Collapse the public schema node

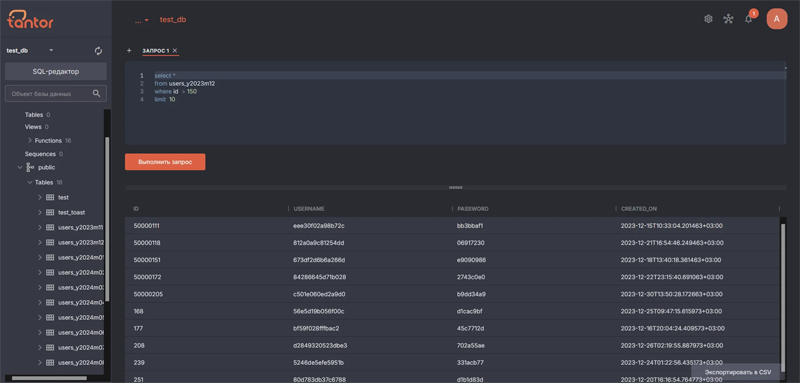point(20,167)
